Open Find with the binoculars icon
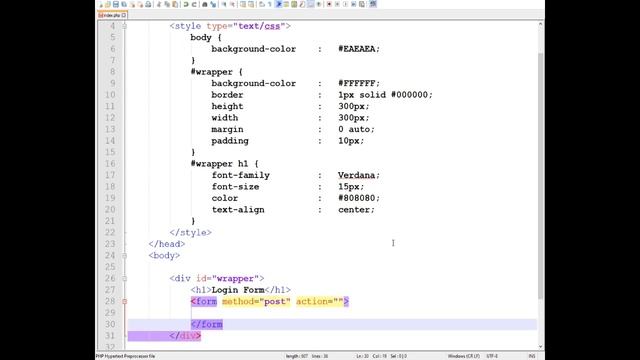This screenshot has width=640, height=360. (x=204, y=4)
